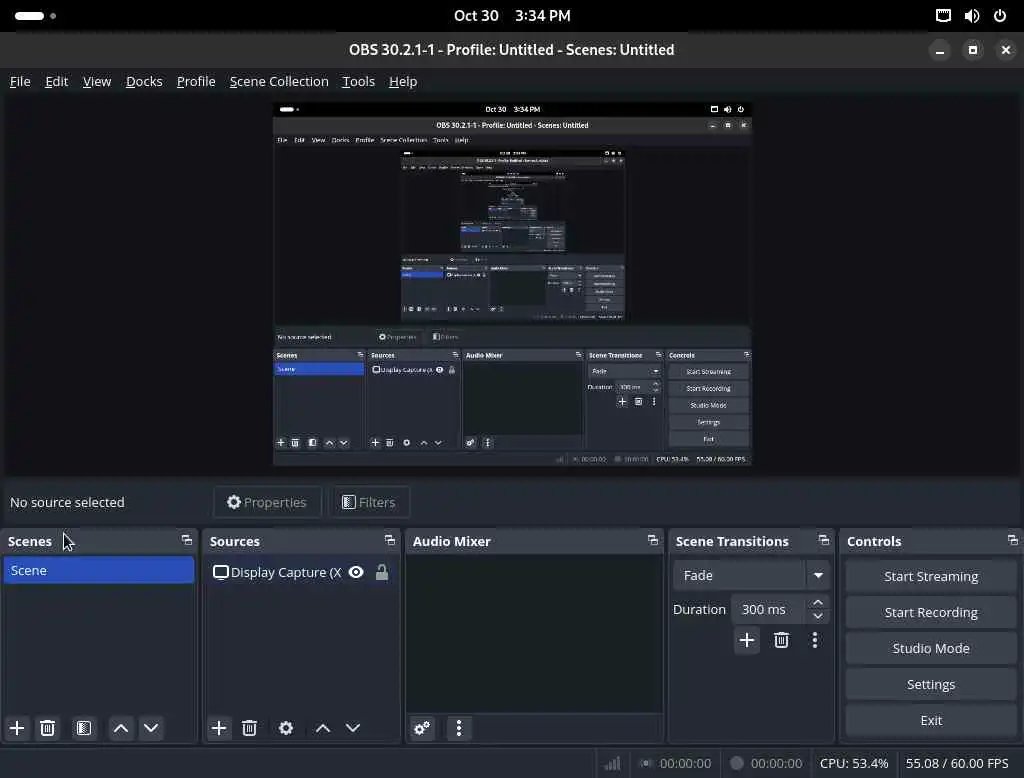Open the Help menu
The image size is (1024, 778).
[x=403, y=82]
